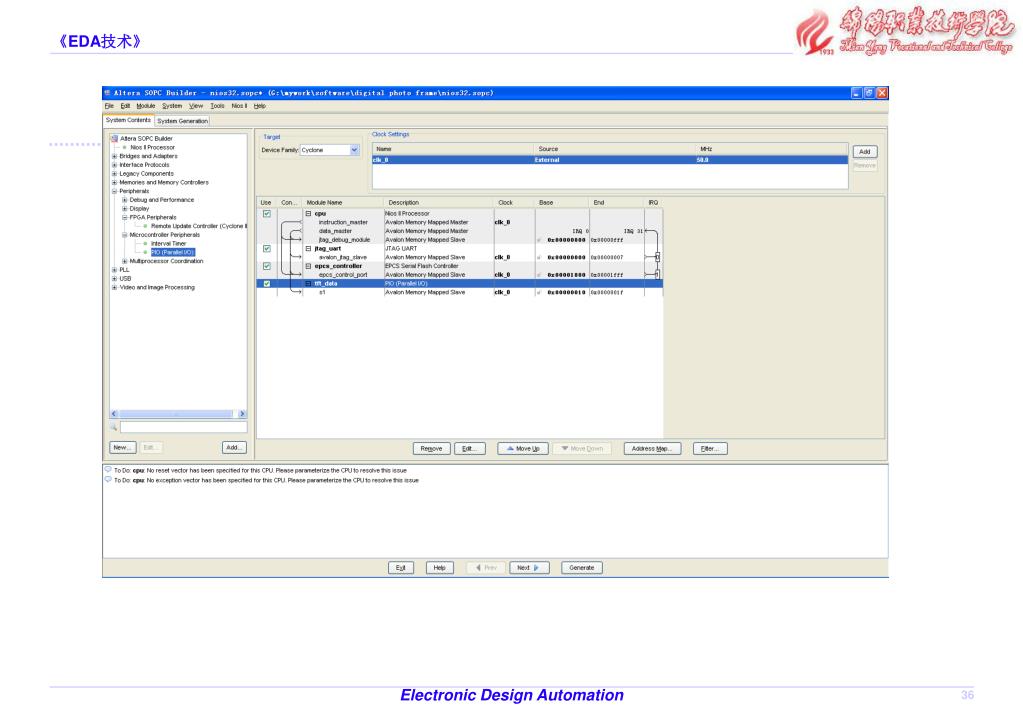This screenshot has width=1023, height=708.
Task: Collapse the jtag_uart module row
Action: [x=309, y=249]
